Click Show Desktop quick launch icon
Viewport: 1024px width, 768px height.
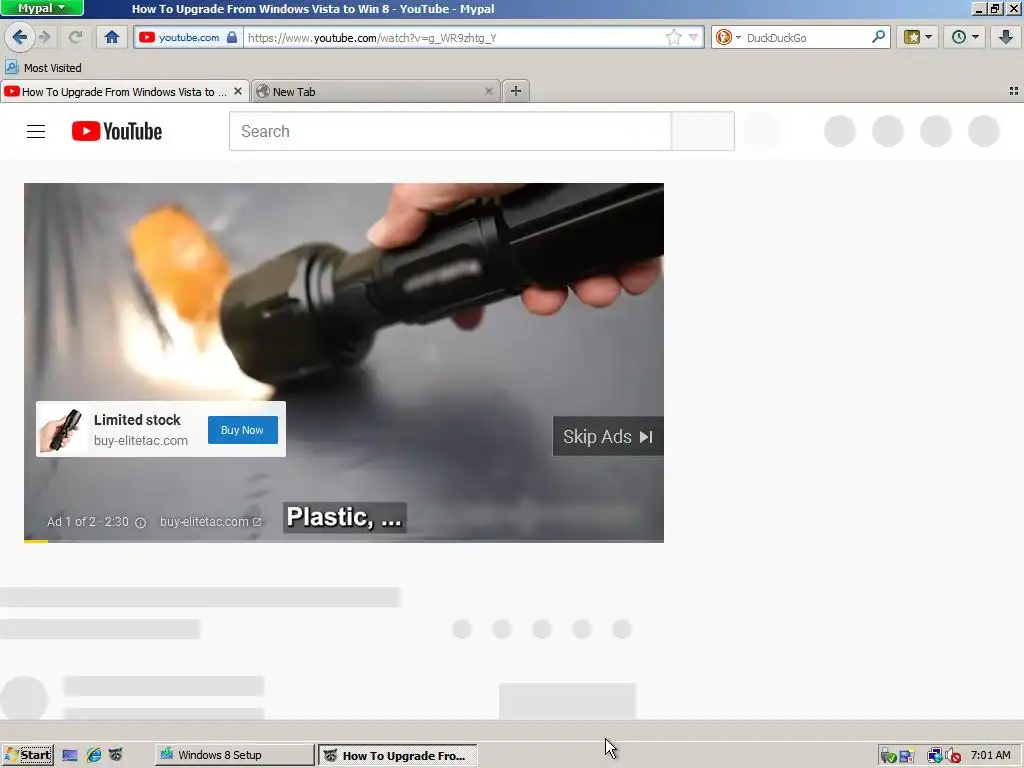pyautogui.click(x=70, y=756)
